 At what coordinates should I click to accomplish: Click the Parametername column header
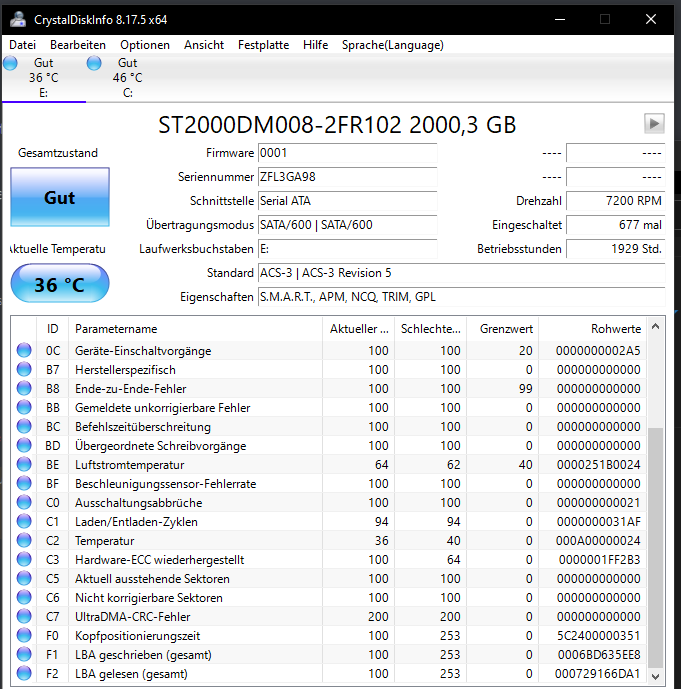(x=196, y=329)
